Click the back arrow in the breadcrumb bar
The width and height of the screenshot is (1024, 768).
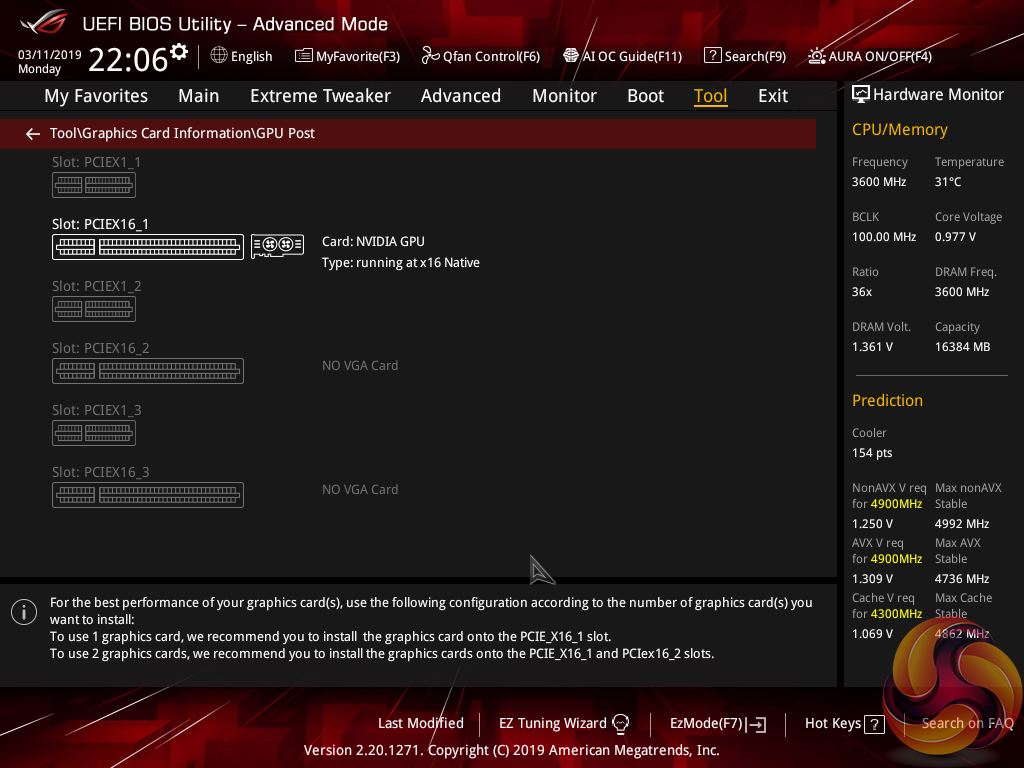33,134
